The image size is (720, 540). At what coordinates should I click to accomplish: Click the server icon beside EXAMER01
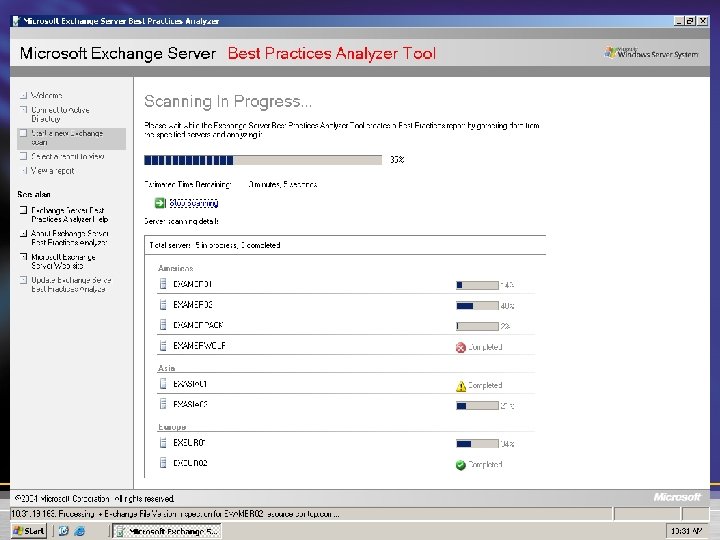(163, 284)
